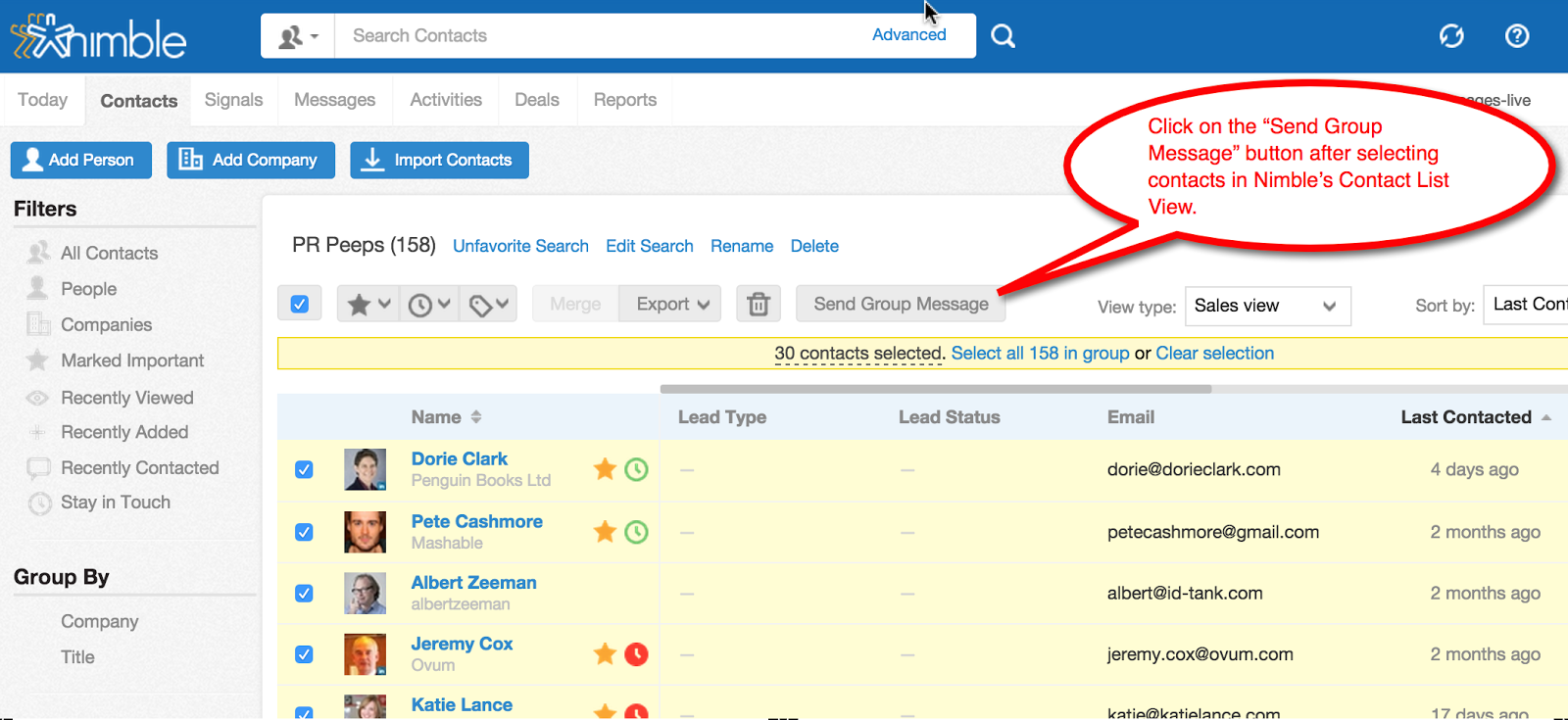Viewport: 1568px width, 720px height.
Task: Click Pete Cashmore's orange star icon
Action: point(605,532)
